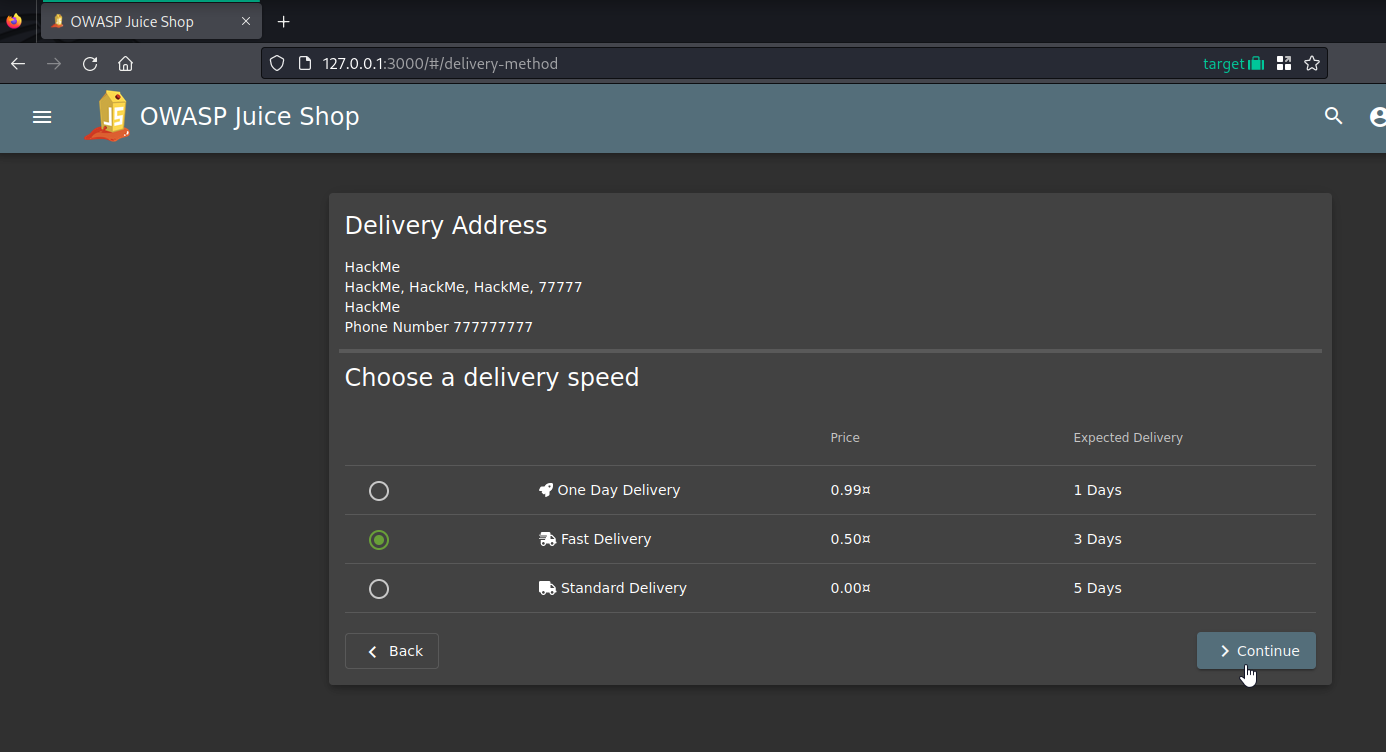Click the URL address bar
The image size is (1386, 752).
[700, 64]
